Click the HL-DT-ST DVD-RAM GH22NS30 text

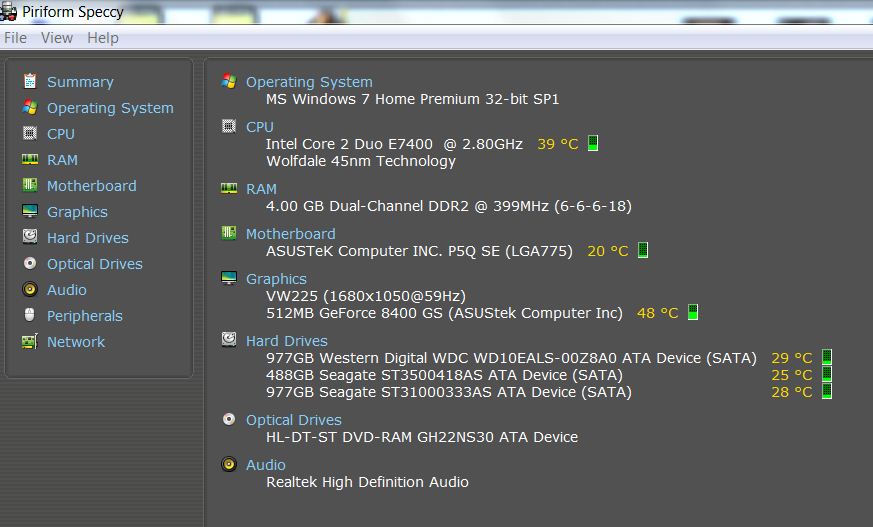(x=422, y=437)
